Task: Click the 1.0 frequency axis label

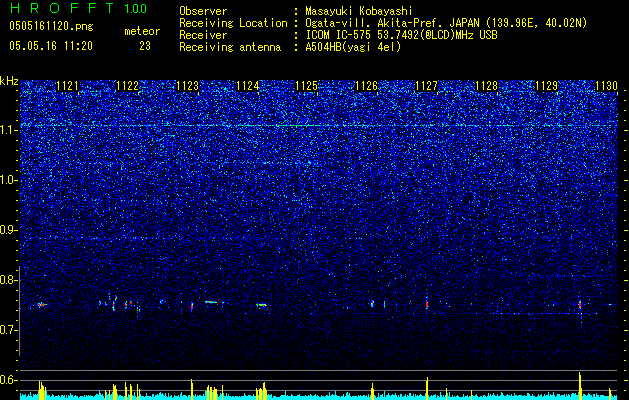Action: (x=9, y=181)
